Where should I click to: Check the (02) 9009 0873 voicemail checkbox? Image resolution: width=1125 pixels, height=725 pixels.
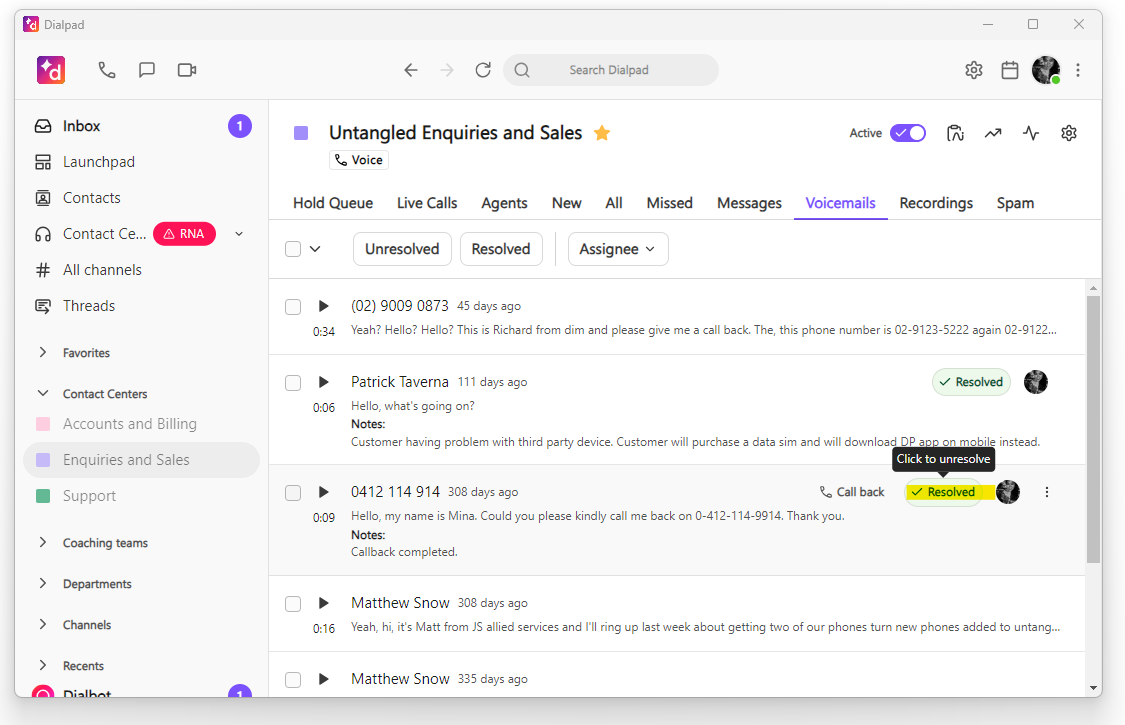[x=293, y=307]
